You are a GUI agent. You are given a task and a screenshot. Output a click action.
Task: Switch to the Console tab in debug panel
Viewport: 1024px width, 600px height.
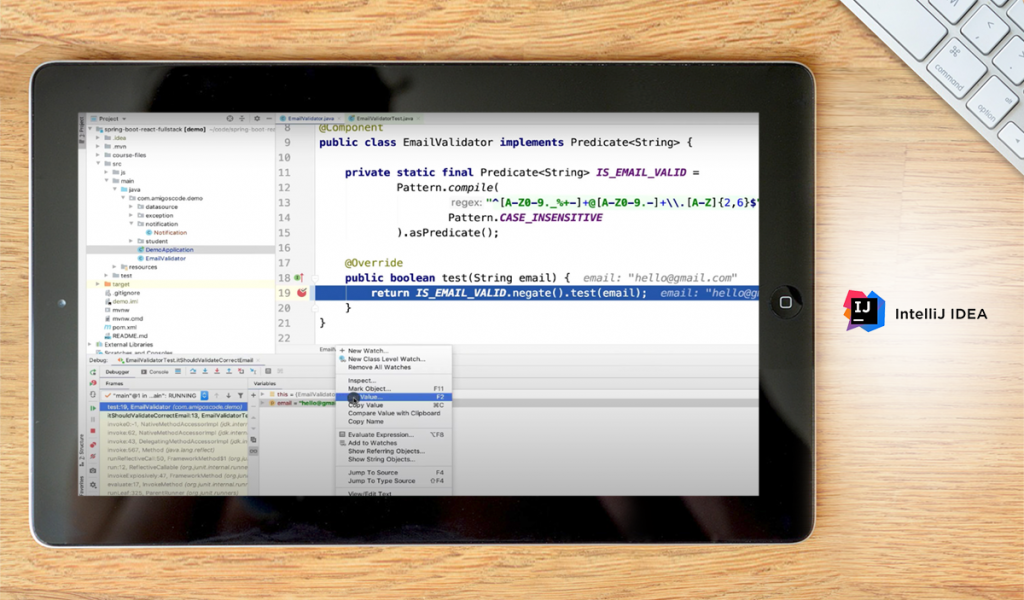156,371
